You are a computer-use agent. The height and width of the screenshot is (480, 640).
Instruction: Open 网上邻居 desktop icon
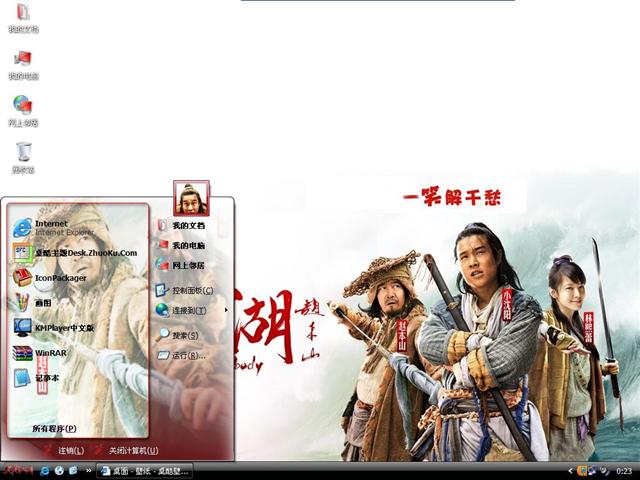point(23,111)
